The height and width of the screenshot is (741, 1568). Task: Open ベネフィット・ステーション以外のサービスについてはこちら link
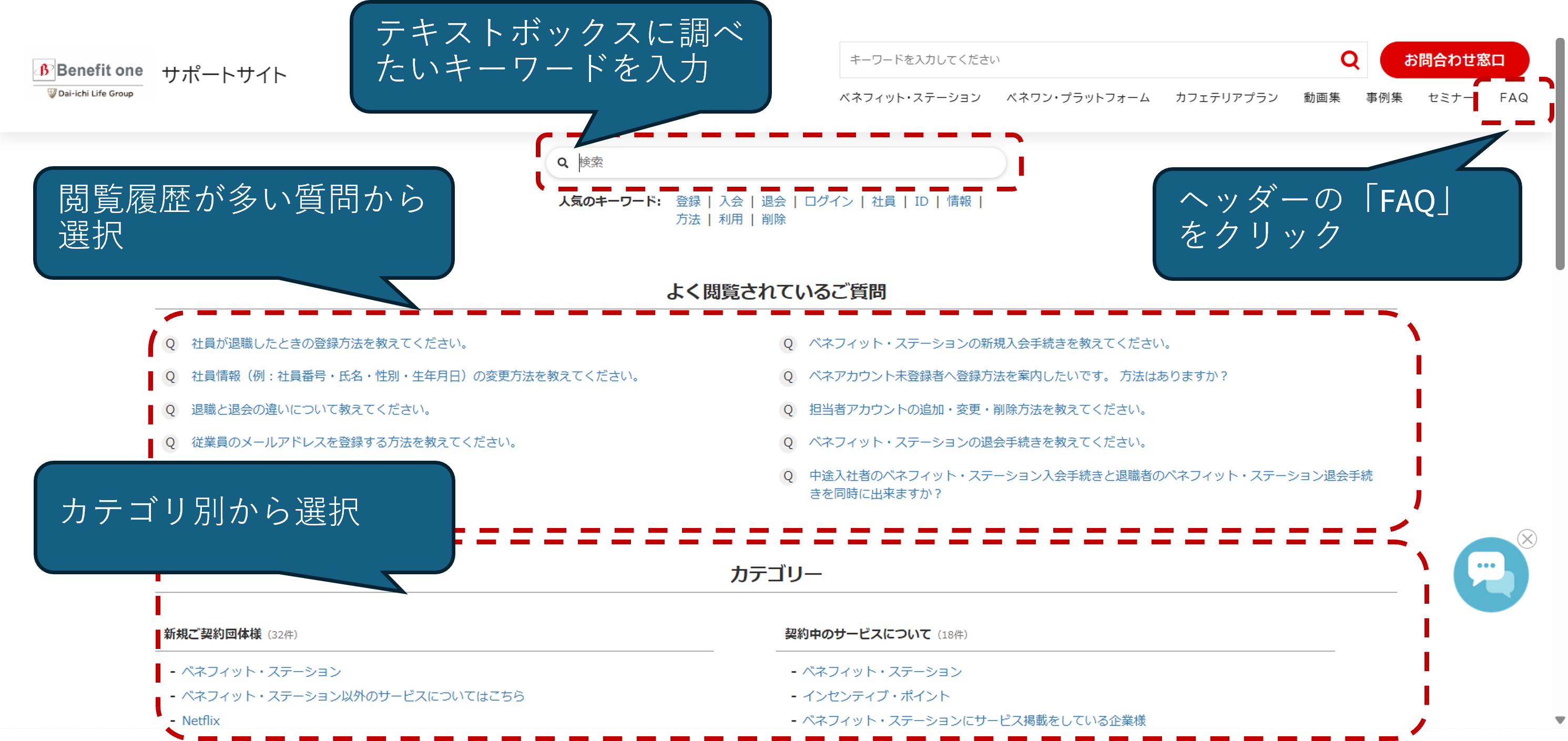tap(353, 696)
